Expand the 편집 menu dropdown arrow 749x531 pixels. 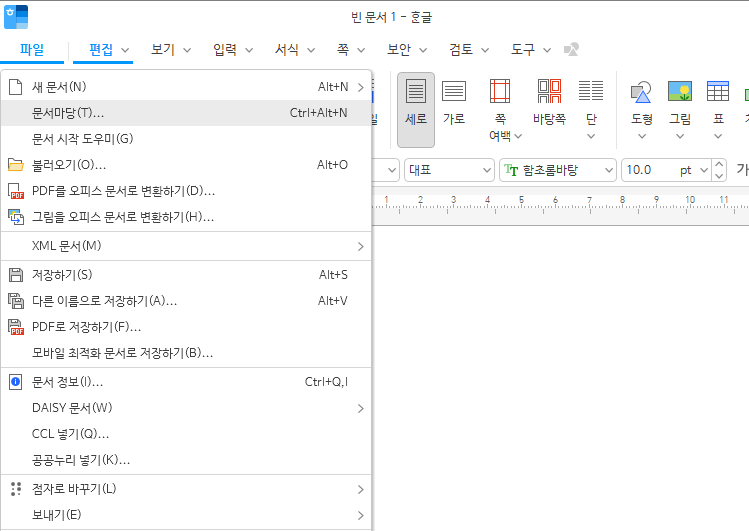125,50
